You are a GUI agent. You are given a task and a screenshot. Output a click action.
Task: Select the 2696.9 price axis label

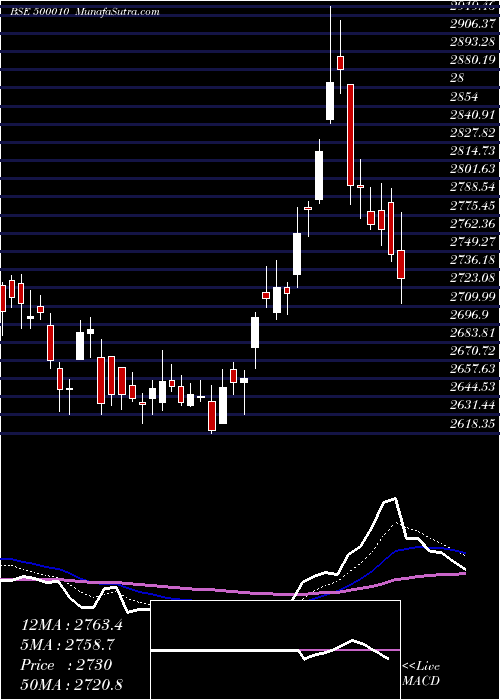pyautogui.click(x=470, y=315)
